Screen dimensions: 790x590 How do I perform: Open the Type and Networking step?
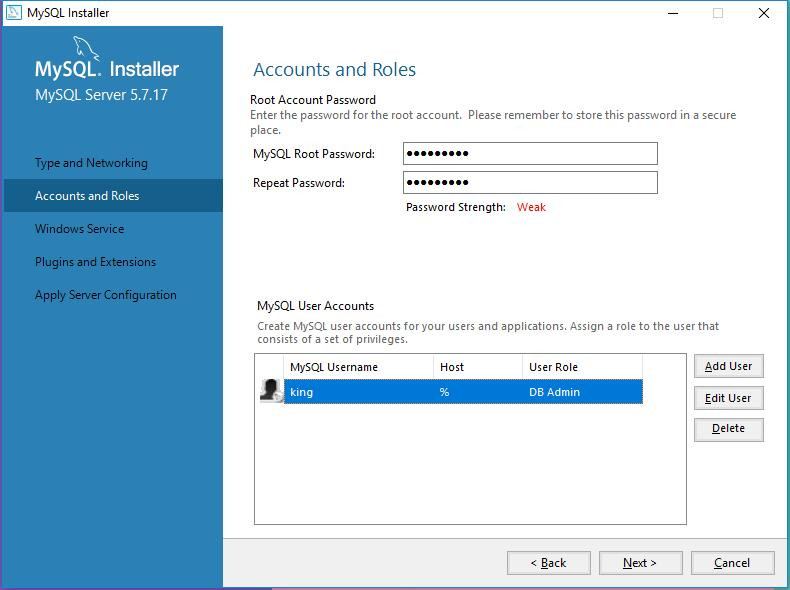coord(91,163)
